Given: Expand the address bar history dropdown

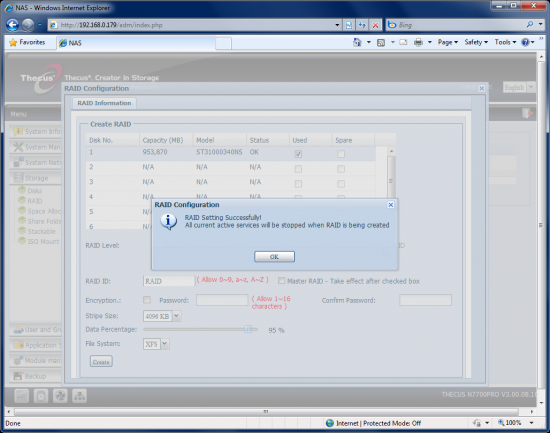Looking at the screenshot, I should pyautogui.click(x=337, y=25).
